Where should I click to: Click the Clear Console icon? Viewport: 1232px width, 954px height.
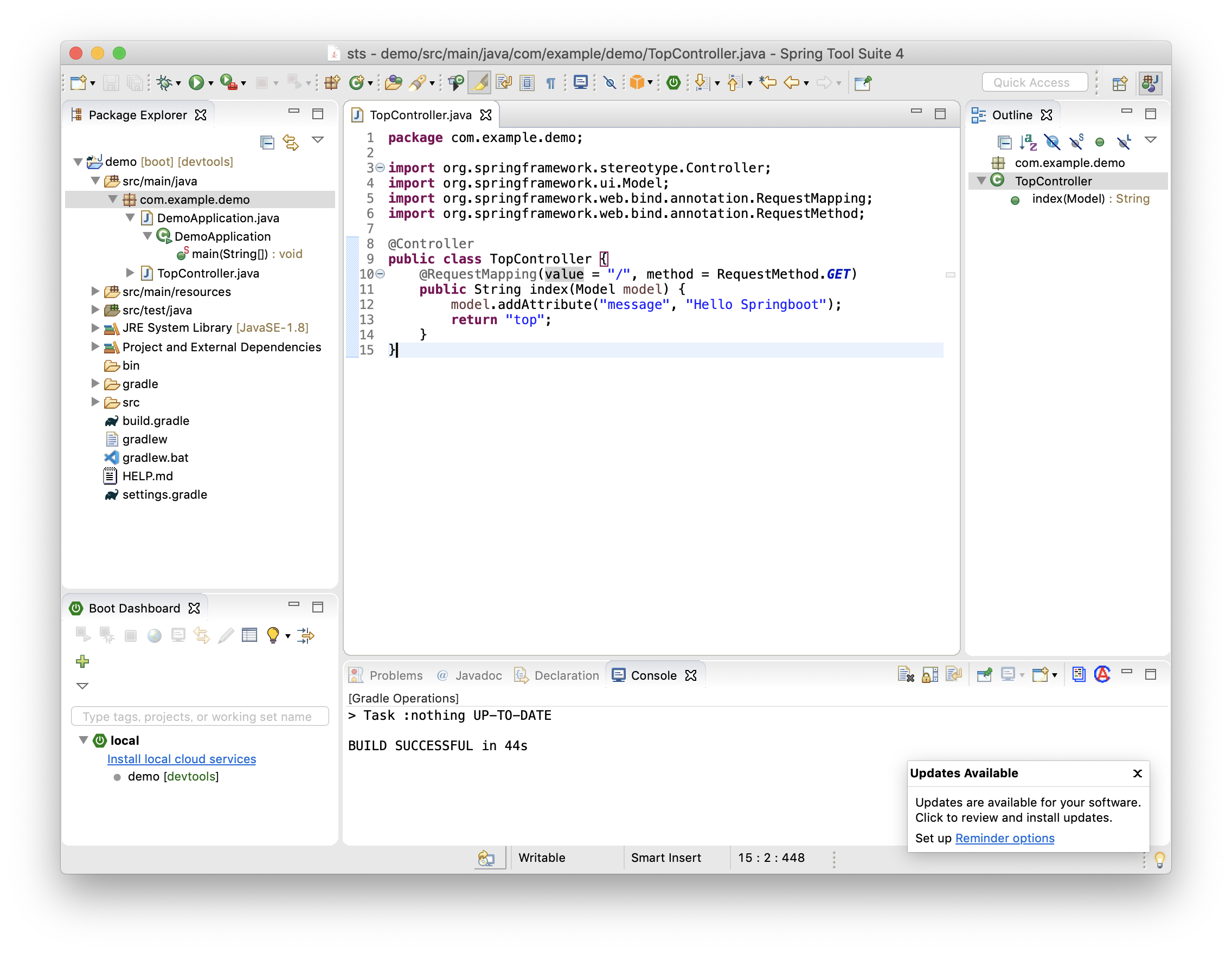coord(906,674)
